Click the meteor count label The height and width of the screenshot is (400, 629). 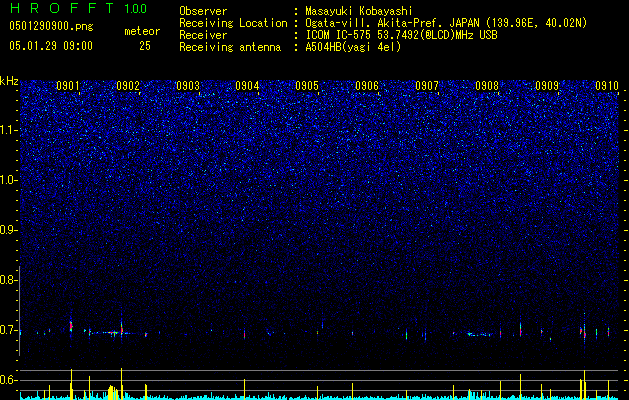142,31
